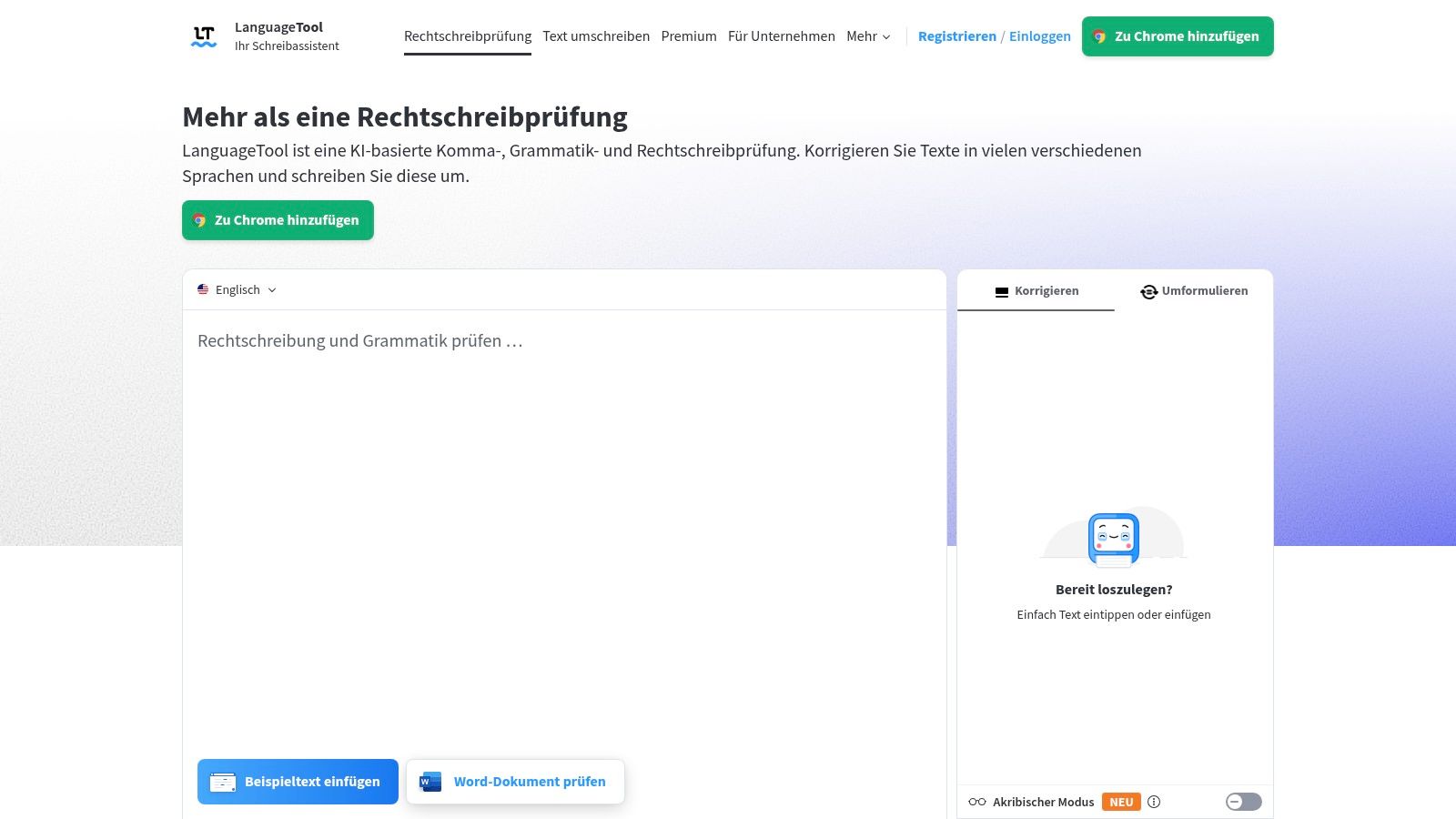The image size is (1456, 819).
Task: Click the robot mascot illustration
Action: click(x=1114, y=538)
